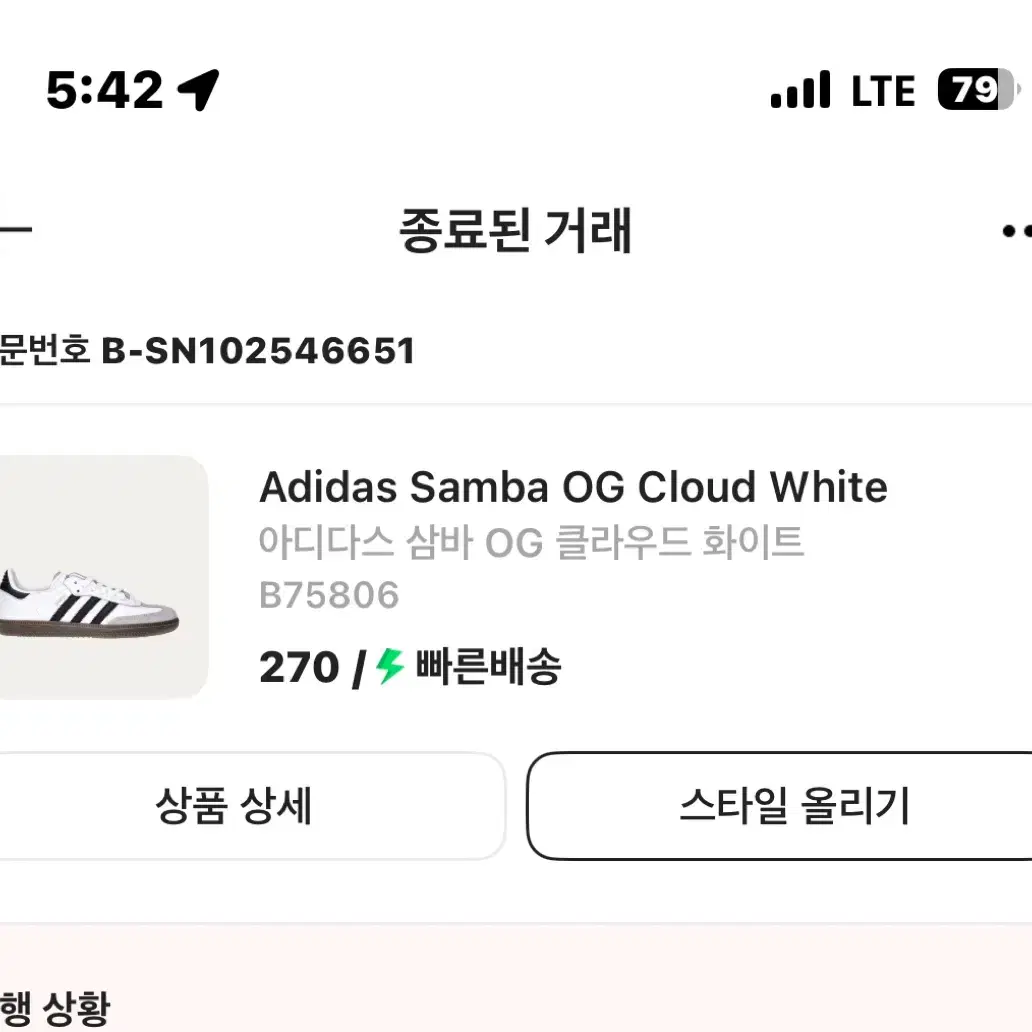The width and height of the screenshot is (1032, 1032).
Task: Tap the 스타일 올리기 upload style button
Action: (779, 806)
